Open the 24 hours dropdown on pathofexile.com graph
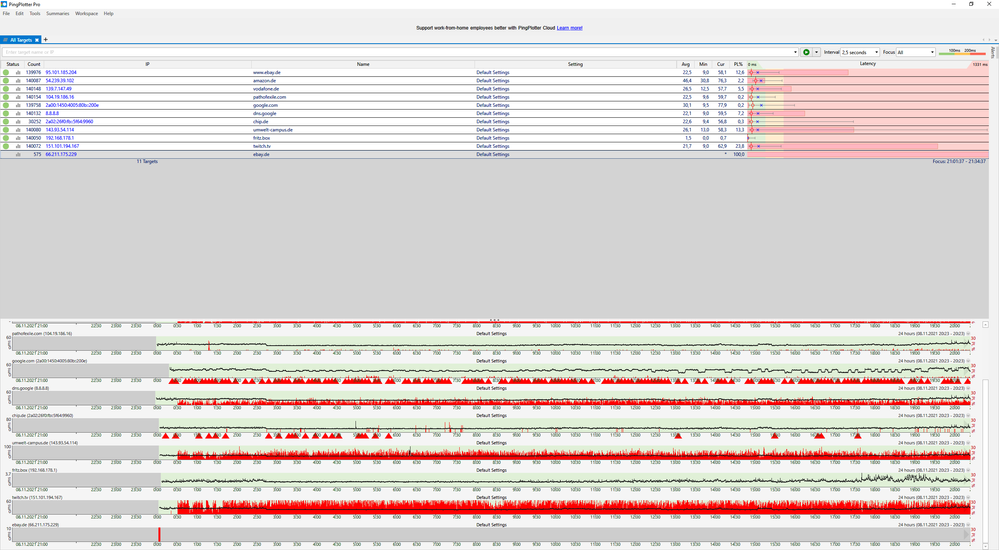999x550 pixels. pos(968,333)
